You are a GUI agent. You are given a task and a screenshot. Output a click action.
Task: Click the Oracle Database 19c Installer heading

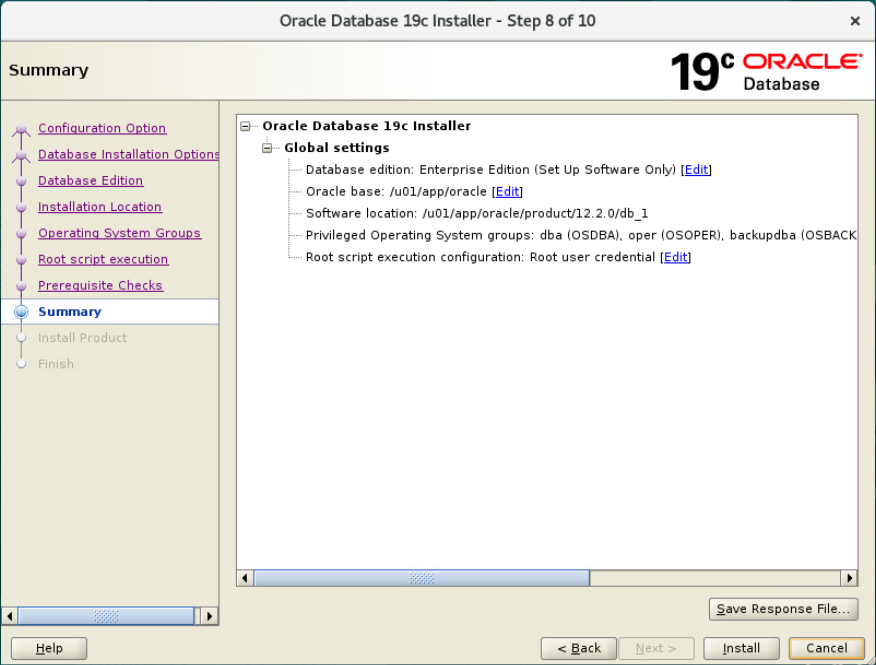coord(366,126)
